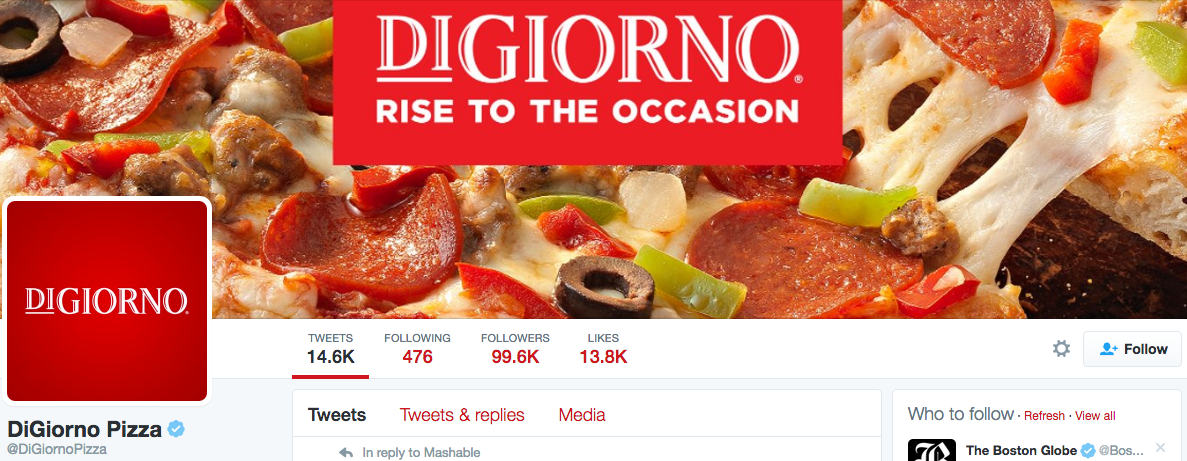This screenshot has width=1187, height=461.
Task: Dismiss The Boston Globe suggestion
Action: point(1161,447)
